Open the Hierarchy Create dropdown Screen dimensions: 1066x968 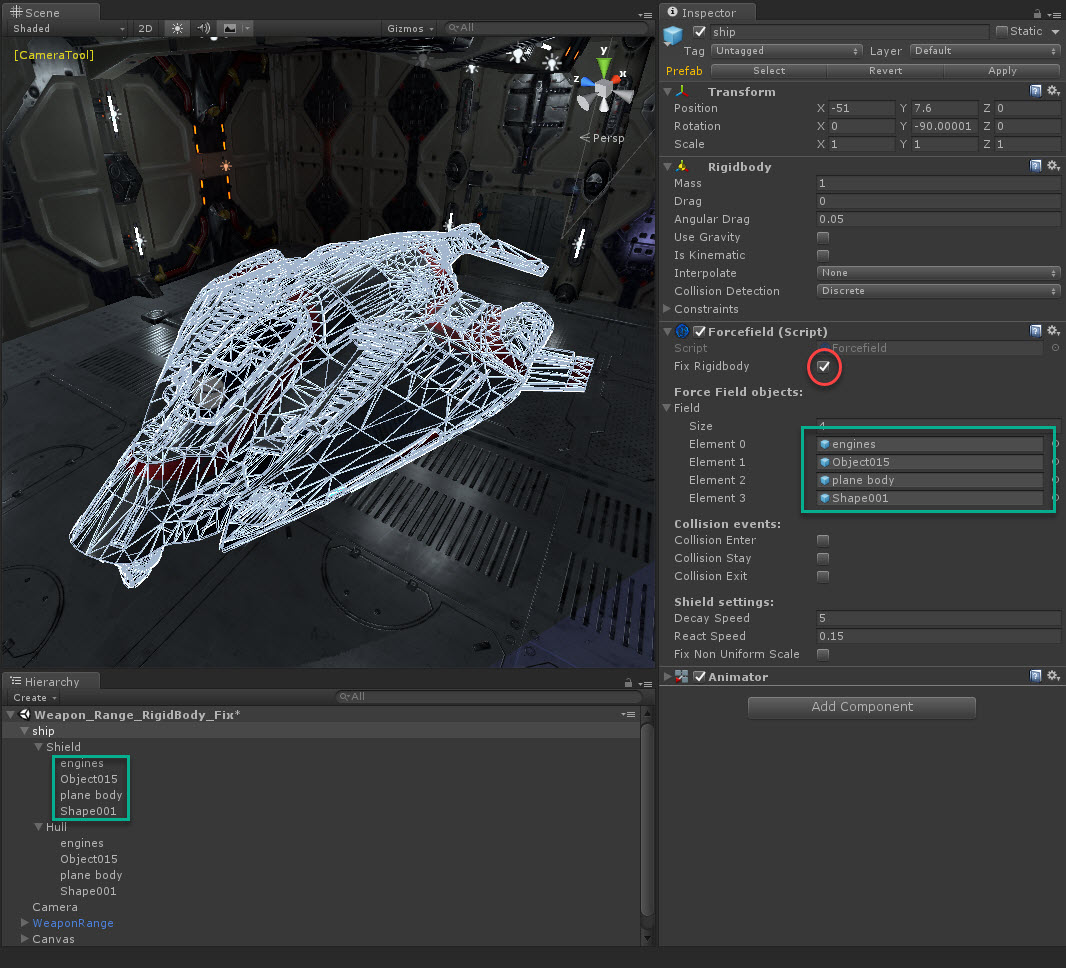pyautogui.click(x=35, y=697)
